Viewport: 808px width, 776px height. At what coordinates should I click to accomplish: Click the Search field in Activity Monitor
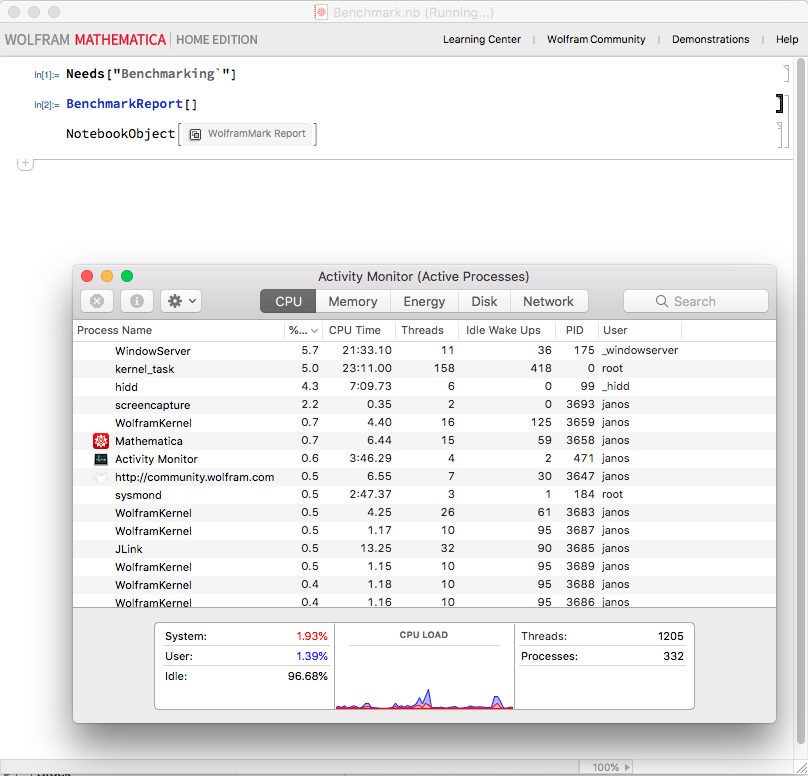696,301
